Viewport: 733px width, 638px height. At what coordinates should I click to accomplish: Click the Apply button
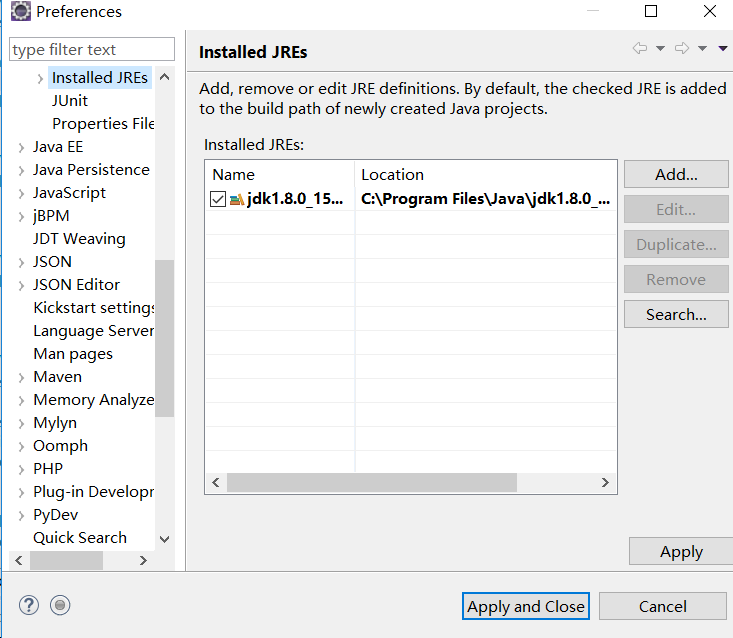coord(681,552)
